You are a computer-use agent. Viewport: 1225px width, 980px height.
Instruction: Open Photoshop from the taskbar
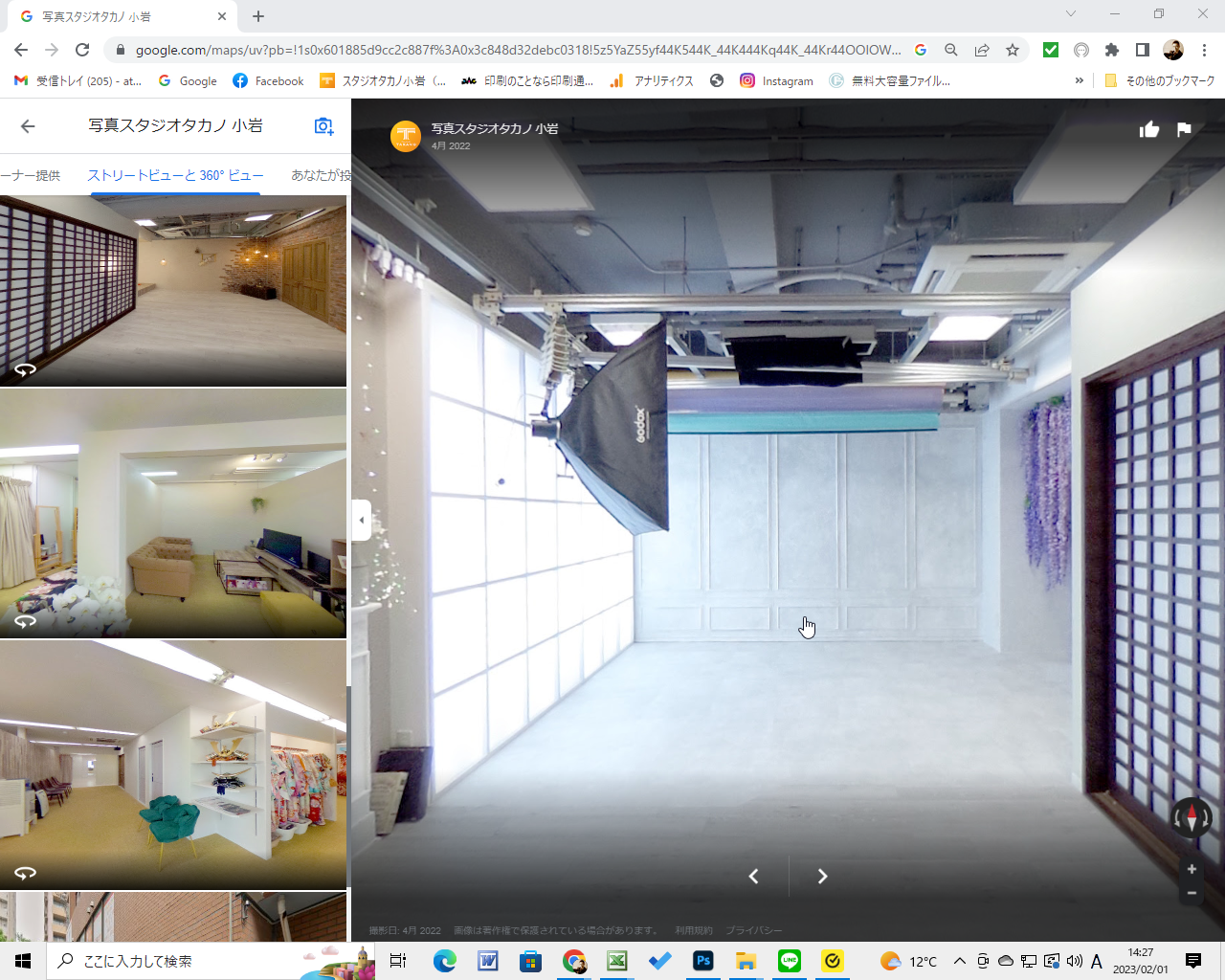coord(703,961)
